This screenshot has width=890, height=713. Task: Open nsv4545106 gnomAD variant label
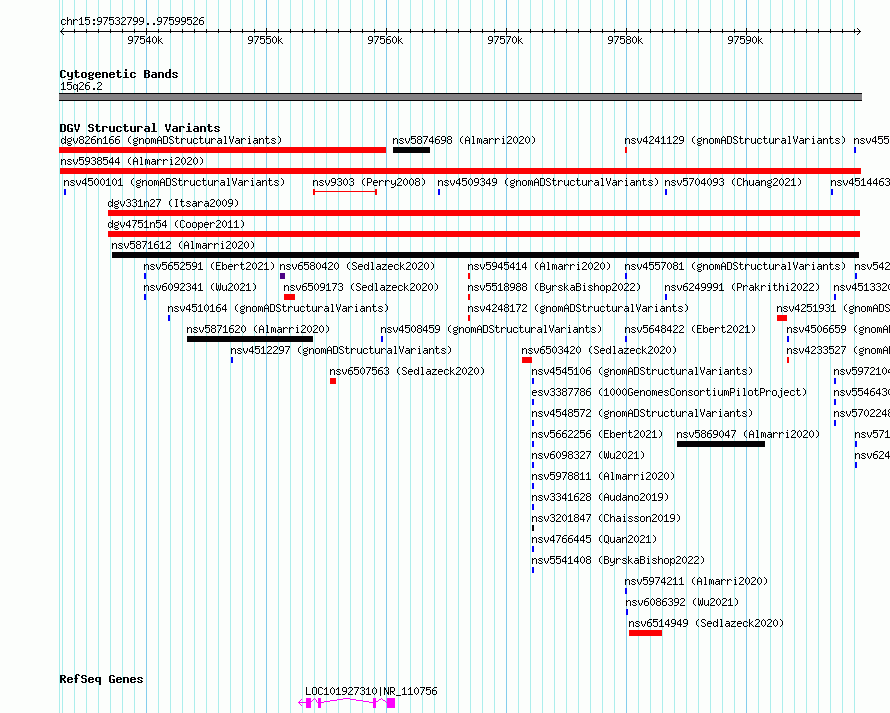pos(642,371)
